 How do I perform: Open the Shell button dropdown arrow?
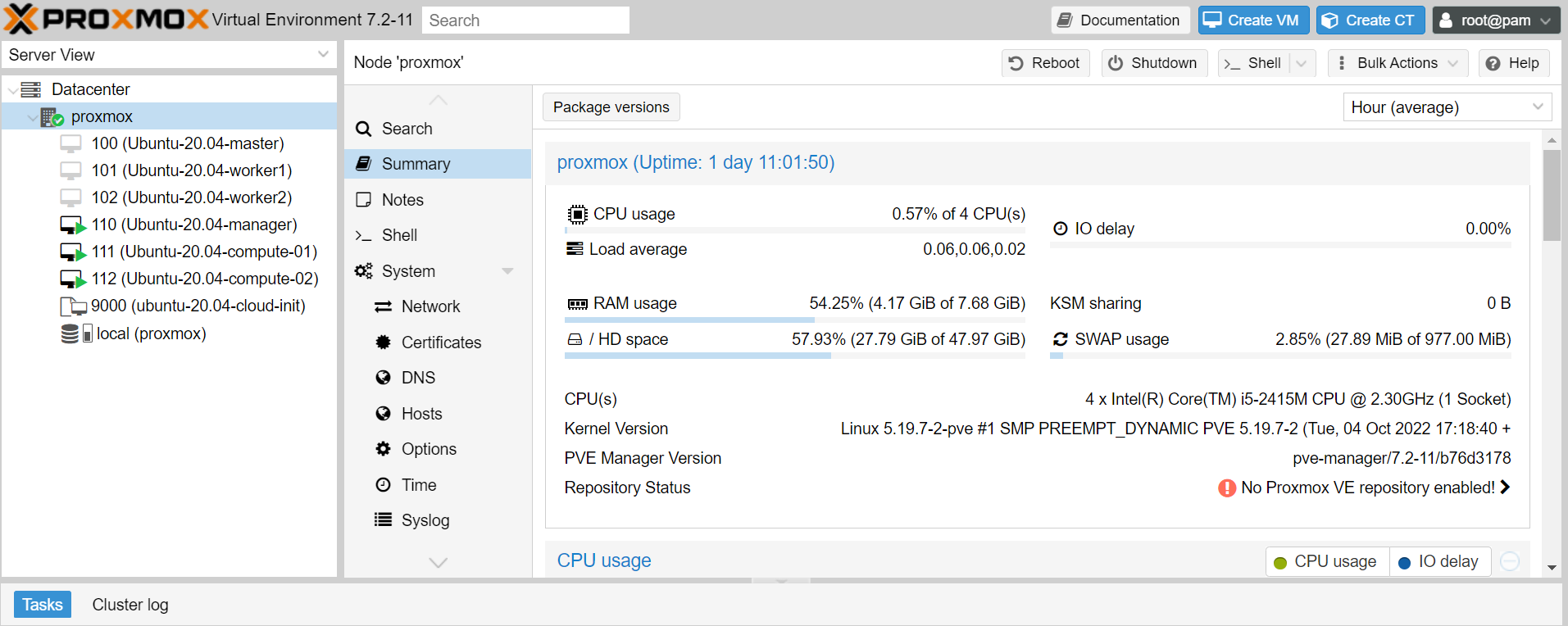coord(1302,63)
